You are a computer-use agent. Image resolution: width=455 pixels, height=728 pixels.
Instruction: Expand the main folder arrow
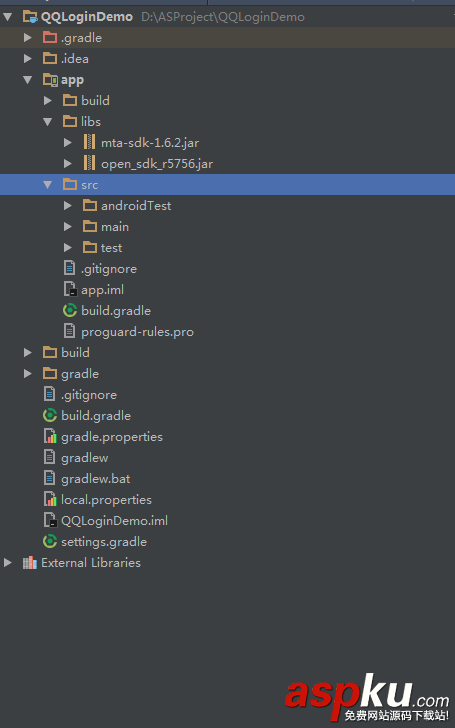68,227
